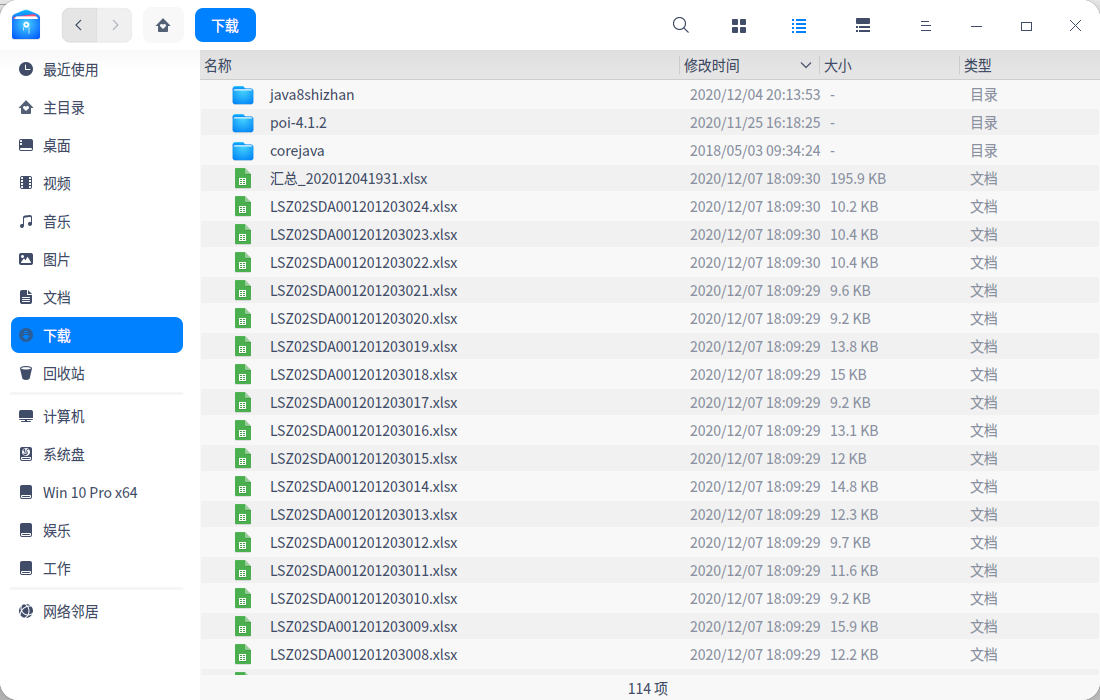The height and width of the screenshot is (700, 1100).
Task: Open 系统盘 in the sidebar
Action: pyautogui.click(x=97, y=455)
